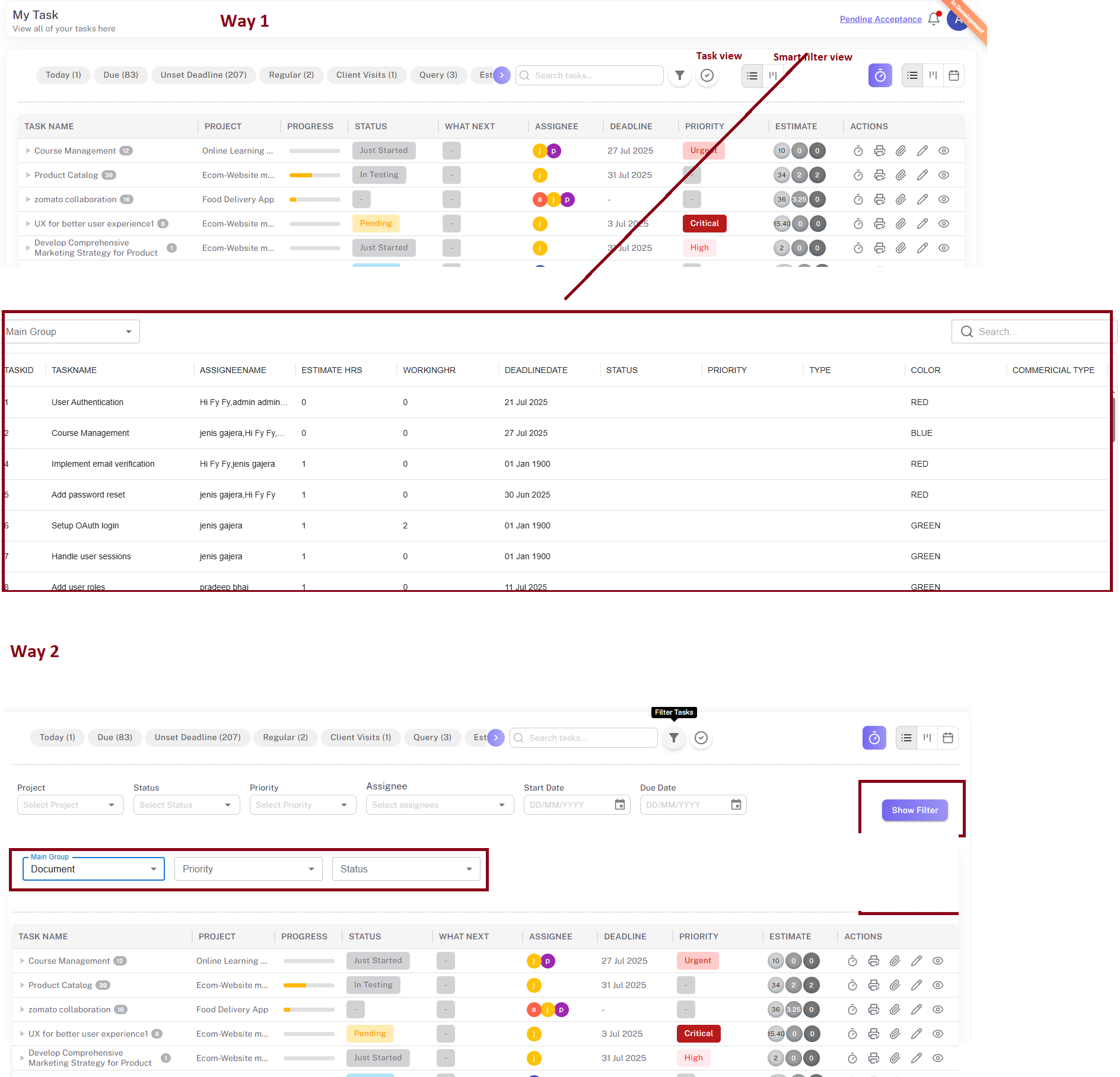Open Main Group dropdown showing Document
The image size is (1120, 1077).
[93, 869]
